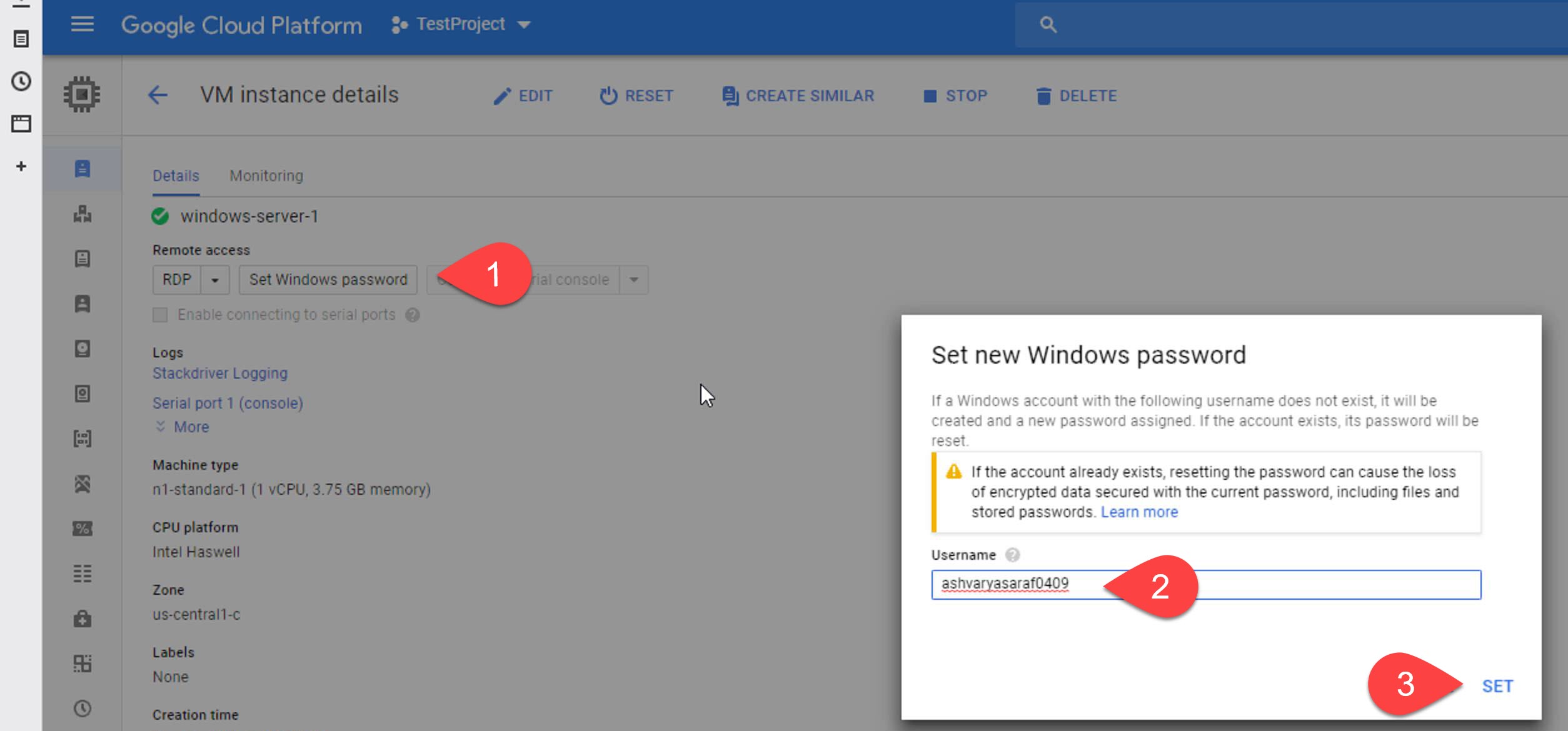Switch to the Monitoring tab
This screenshot has width=1568, height=731.
tap(266, 176)
